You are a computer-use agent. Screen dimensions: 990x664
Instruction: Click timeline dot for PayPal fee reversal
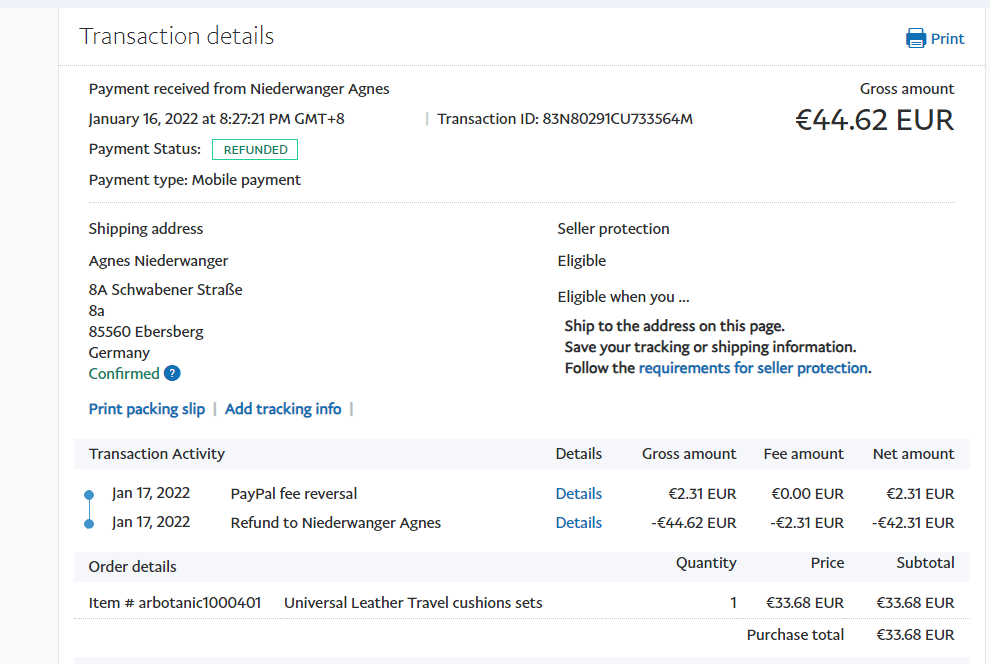[89, 495]
